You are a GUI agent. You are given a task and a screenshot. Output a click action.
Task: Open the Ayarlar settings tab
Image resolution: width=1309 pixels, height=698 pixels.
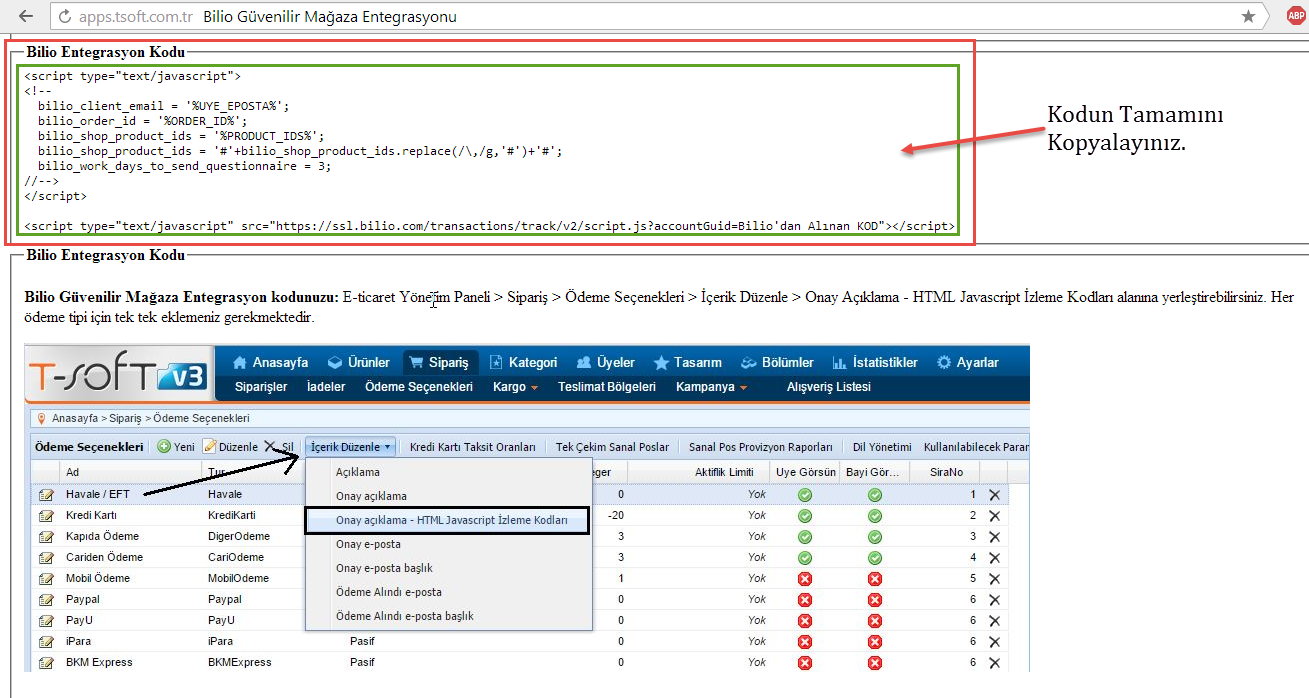(967, 362)
